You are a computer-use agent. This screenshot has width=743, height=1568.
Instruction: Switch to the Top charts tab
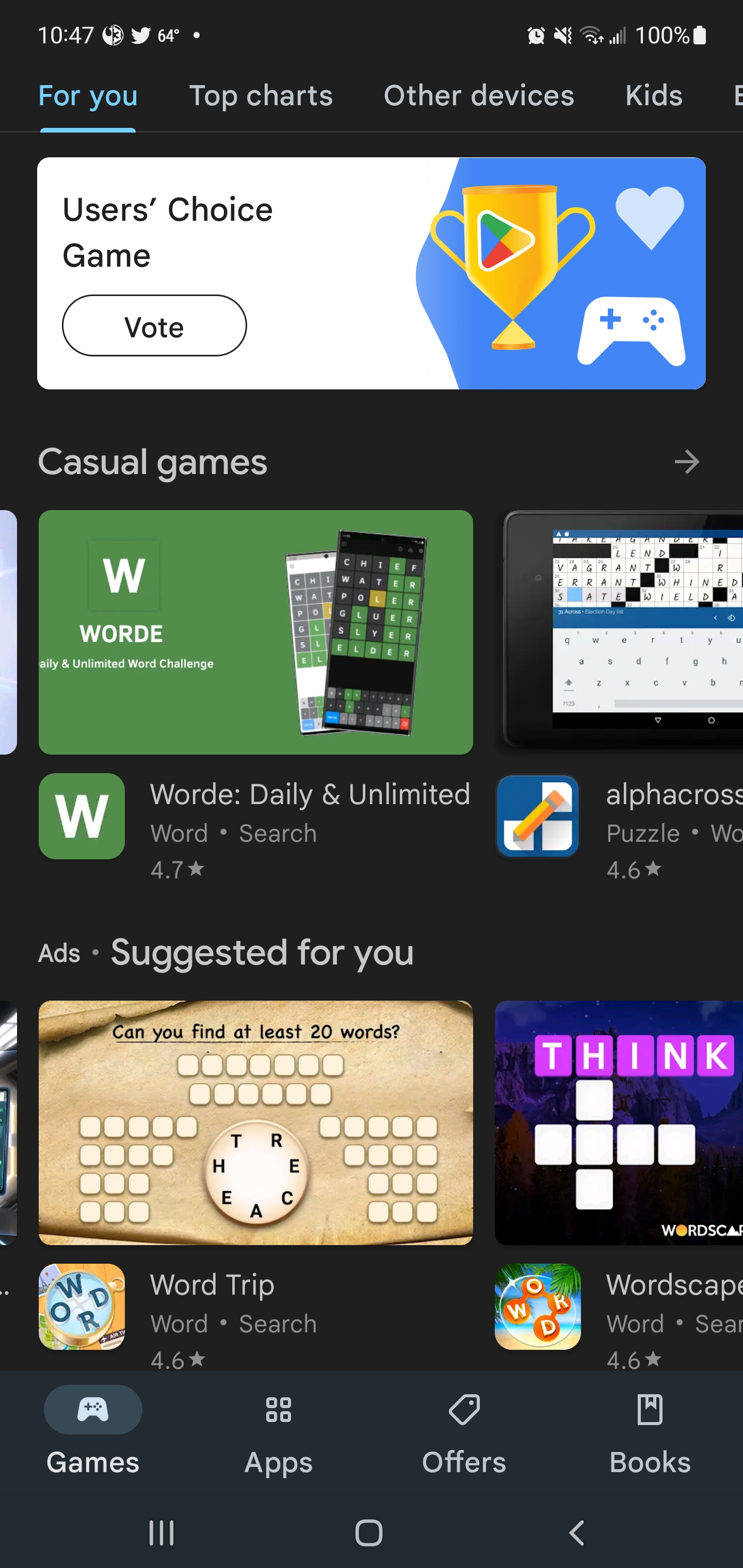pos(261,95)
